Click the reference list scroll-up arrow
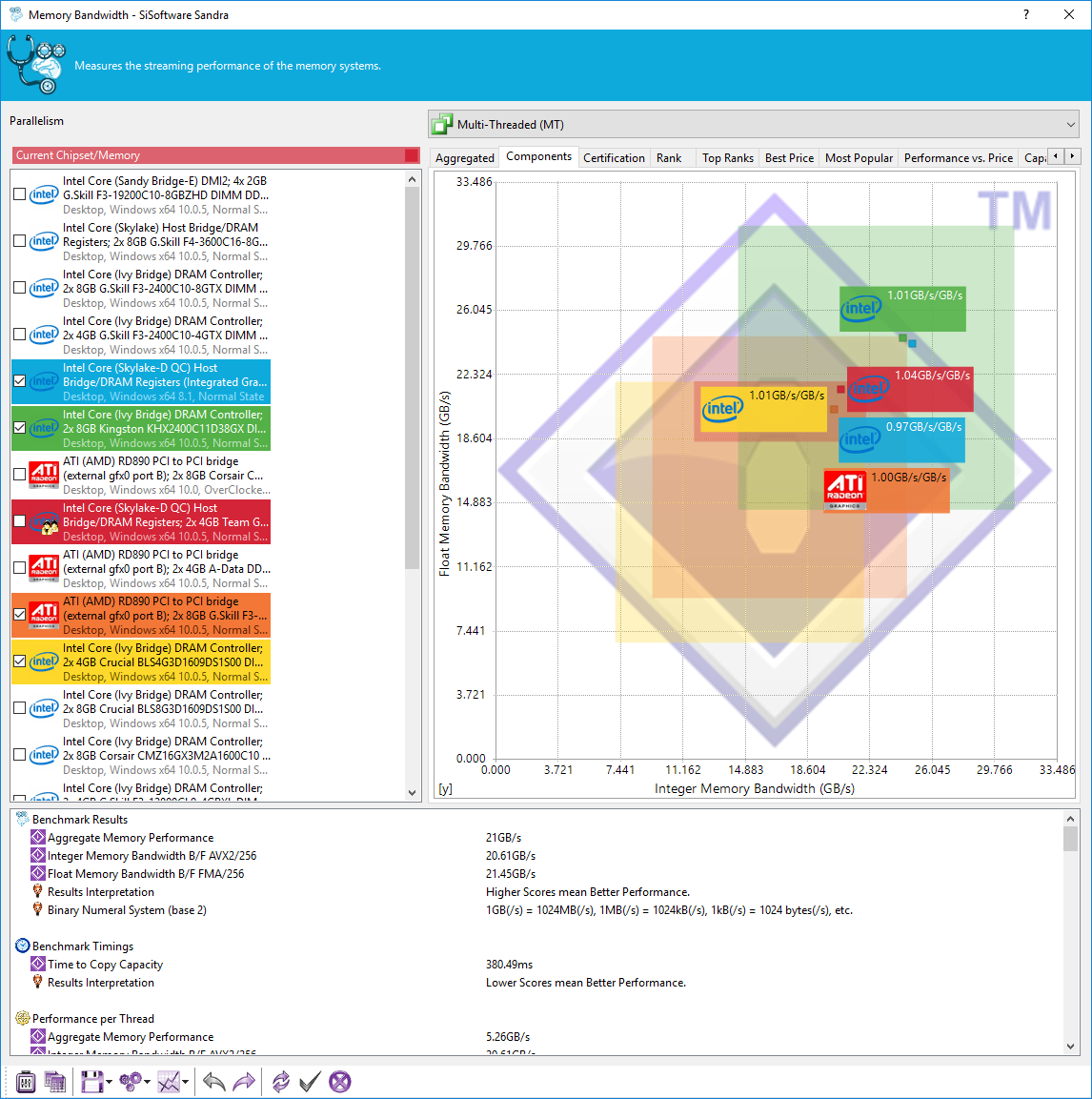Screen dimensions: 1092x1099 pyautogui.click(x=413, y=179)
